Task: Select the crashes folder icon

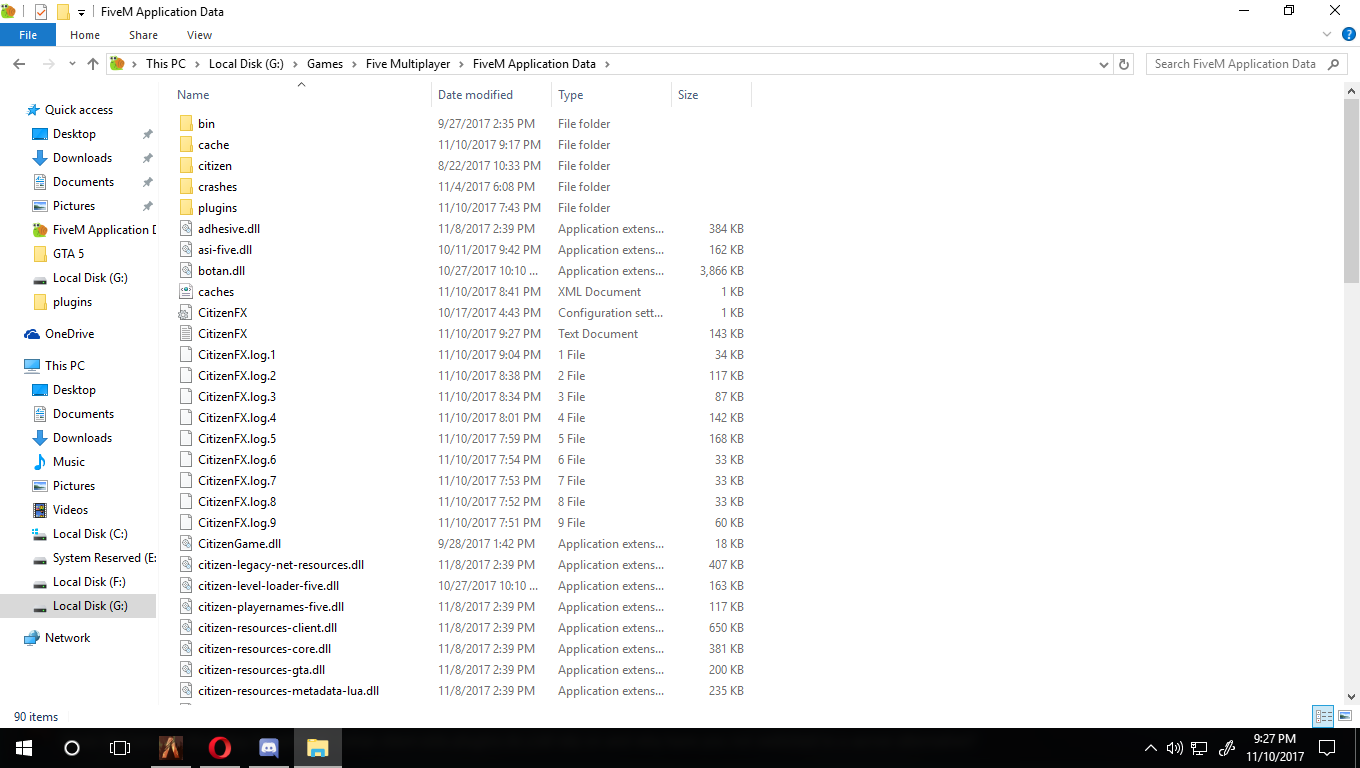Action: pyautogui.click(x=186, y=187)
